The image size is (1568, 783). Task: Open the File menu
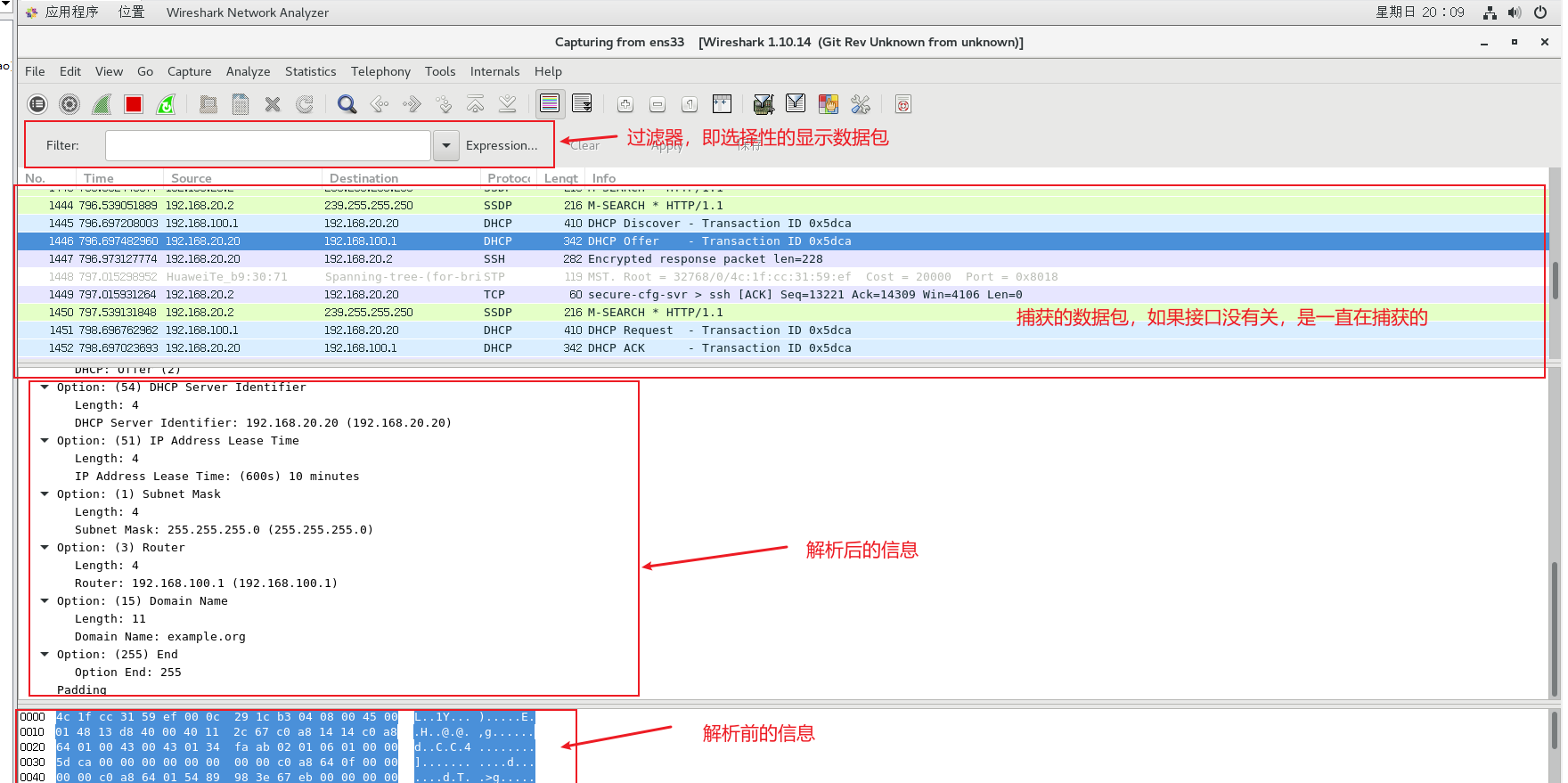(x=35, y=71)
